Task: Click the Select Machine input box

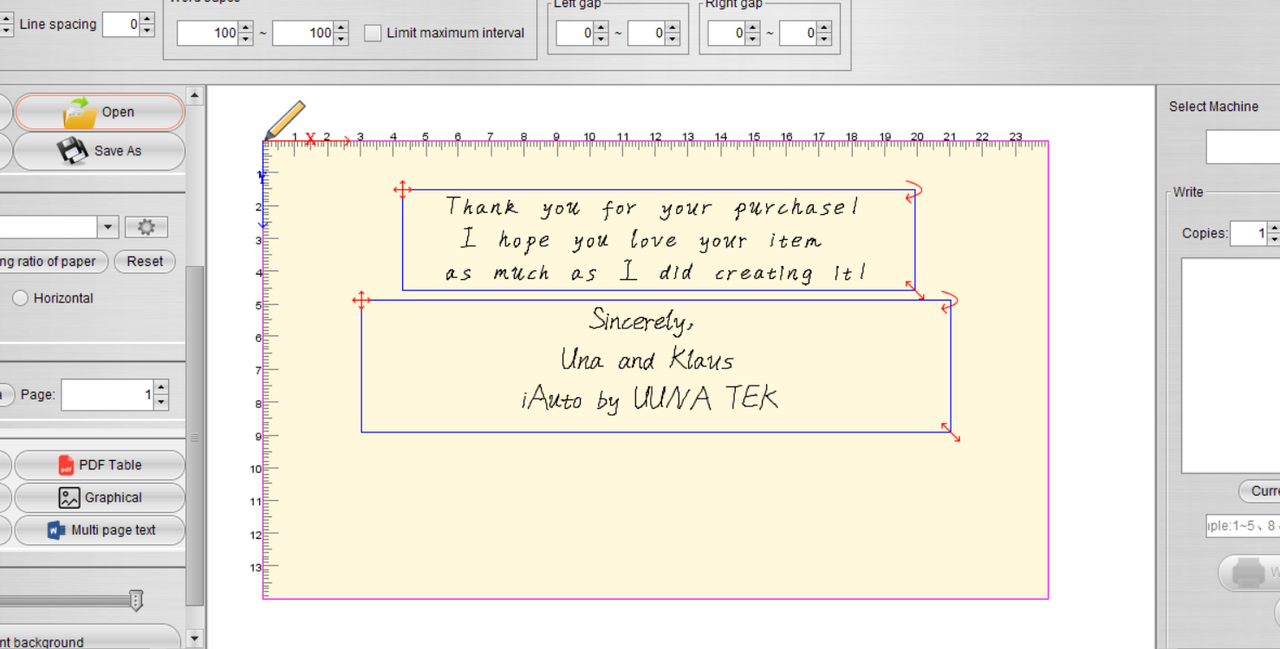Action: (1243, 147)
